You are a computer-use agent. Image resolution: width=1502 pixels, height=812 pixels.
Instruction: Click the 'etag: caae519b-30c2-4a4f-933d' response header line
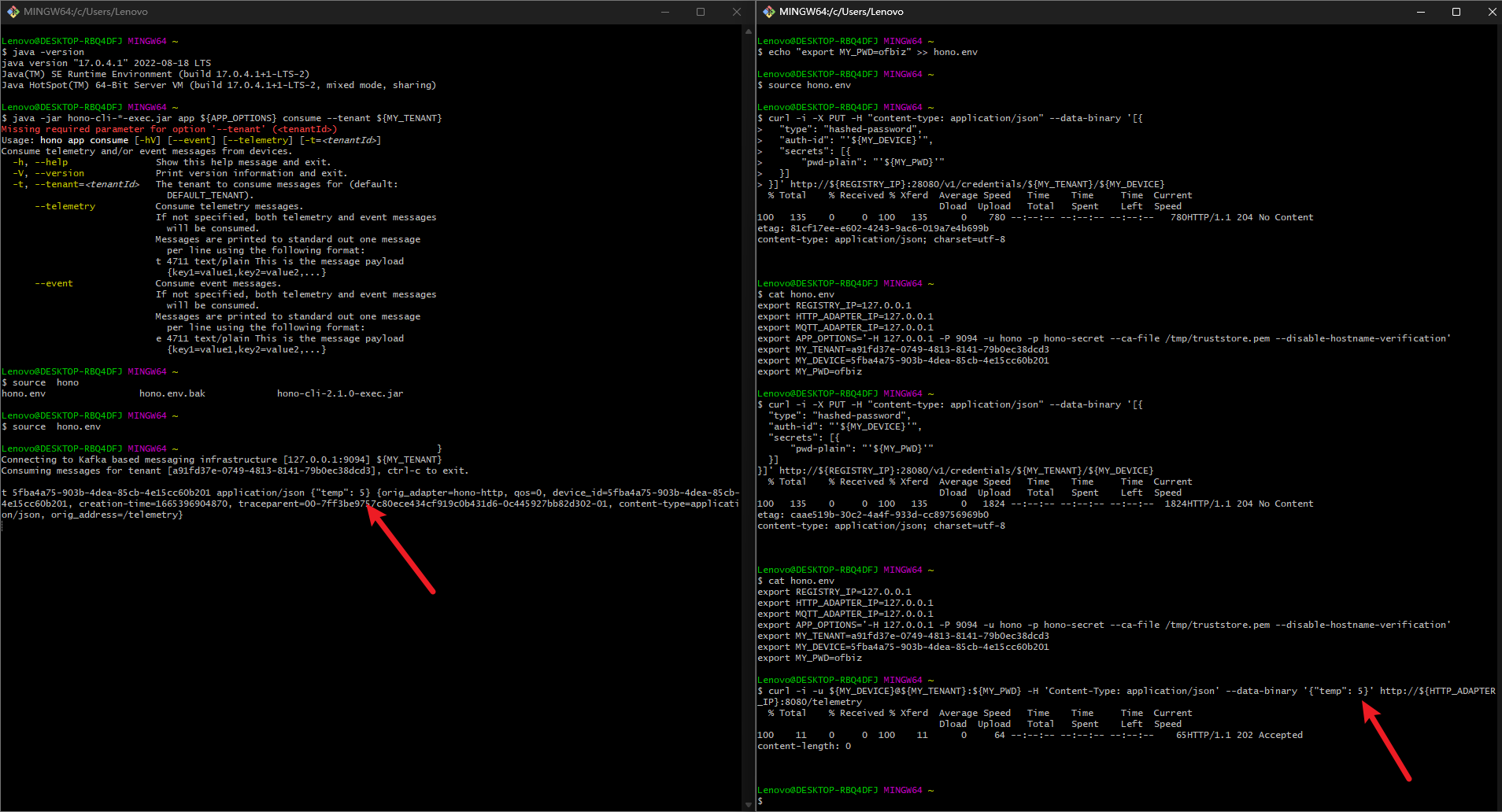tap(874, 514)
